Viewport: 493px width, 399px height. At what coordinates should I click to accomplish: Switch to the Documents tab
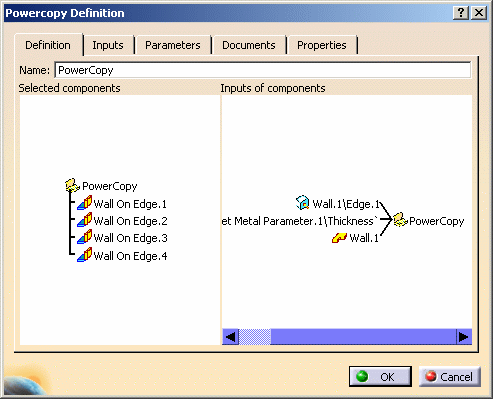(249, 45)
